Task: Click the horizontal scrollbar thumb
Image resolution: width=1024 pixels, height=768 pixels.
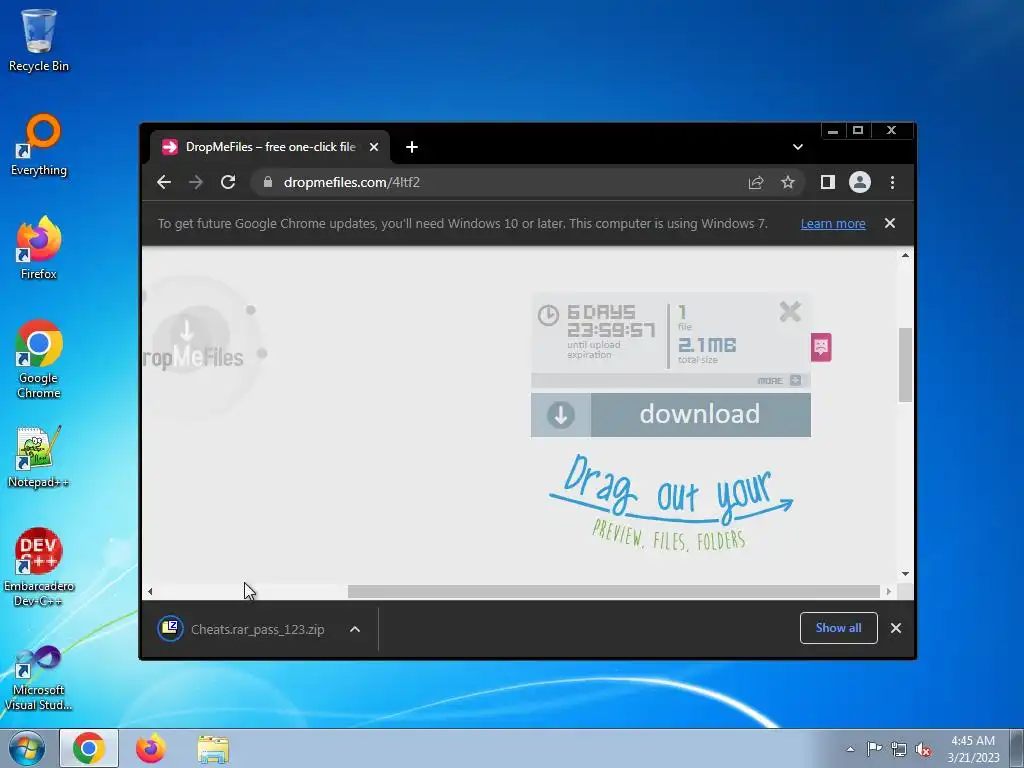Action: [614, 592]
